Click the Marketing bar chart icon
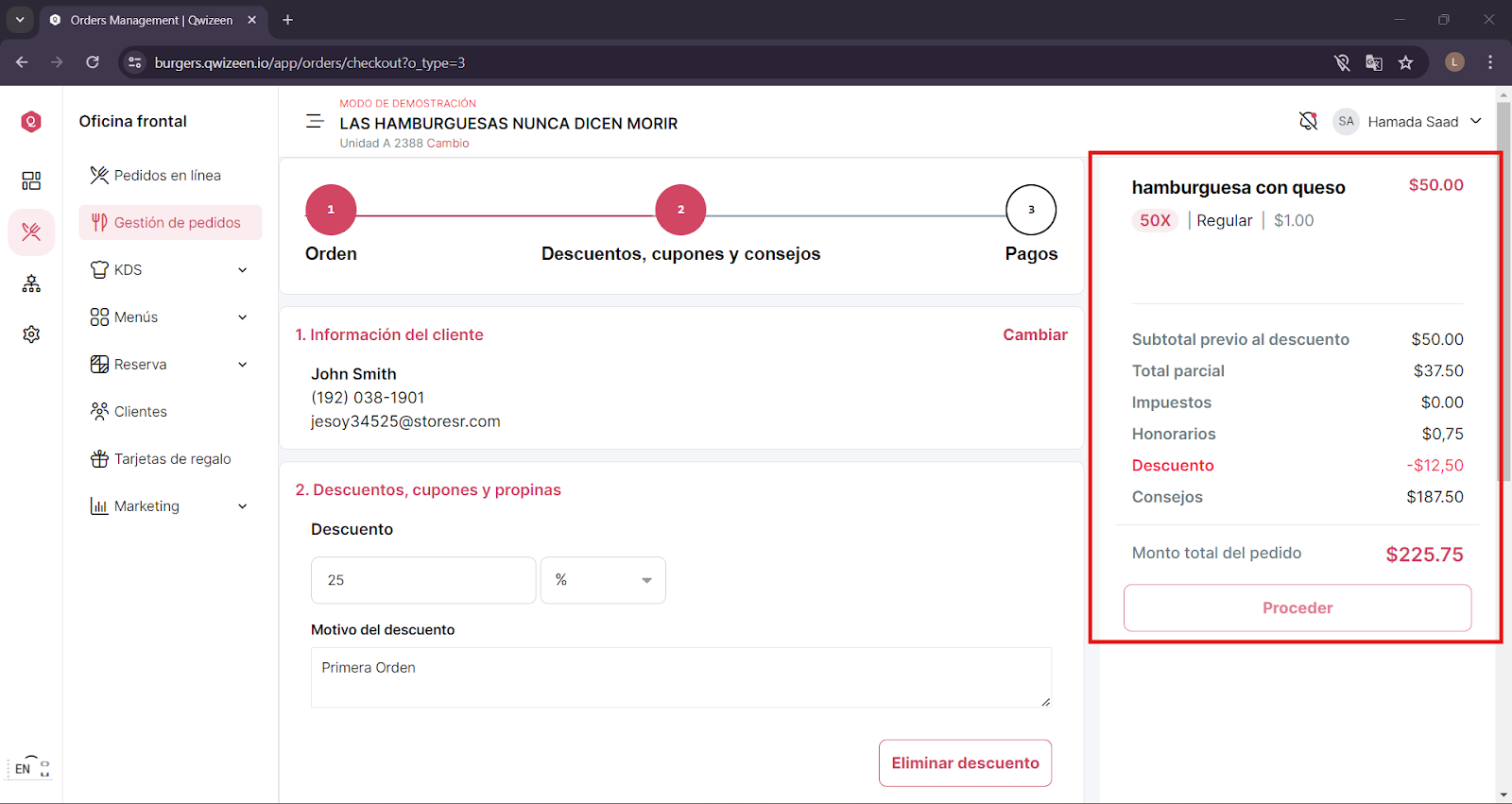This screenshot has height=804, width=1512. click(x=99, y=506)
